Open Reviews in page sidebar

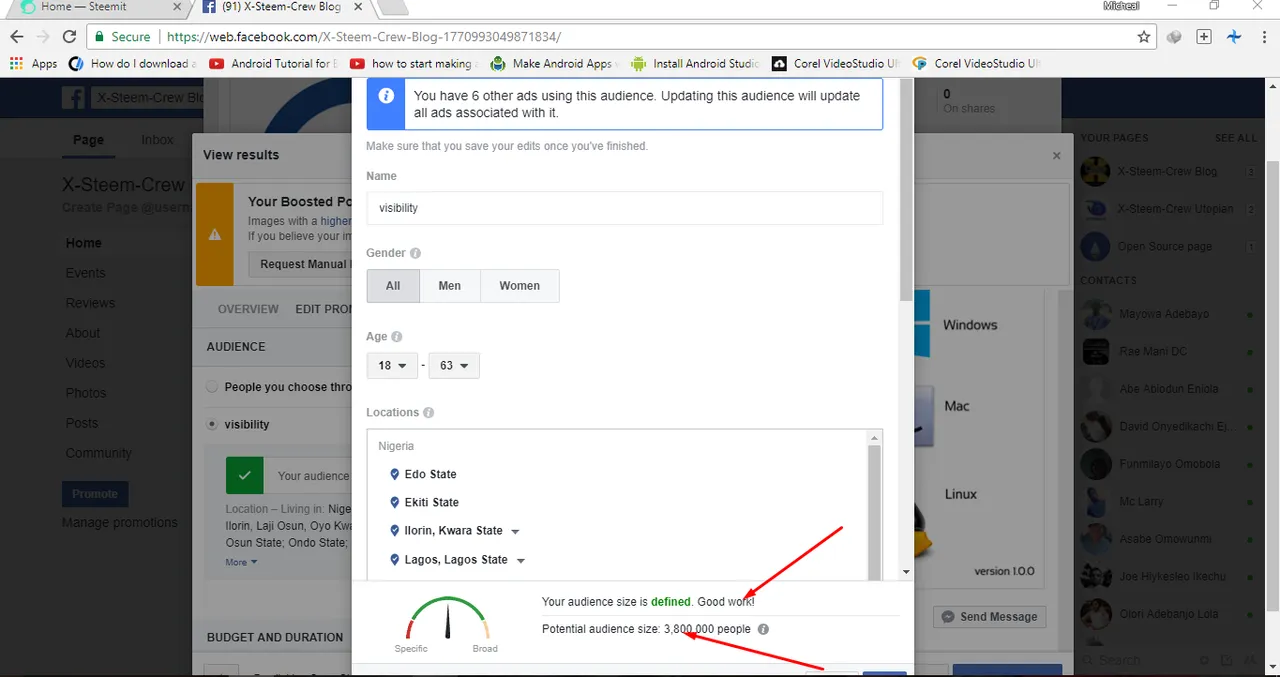[x=90, y=303]
